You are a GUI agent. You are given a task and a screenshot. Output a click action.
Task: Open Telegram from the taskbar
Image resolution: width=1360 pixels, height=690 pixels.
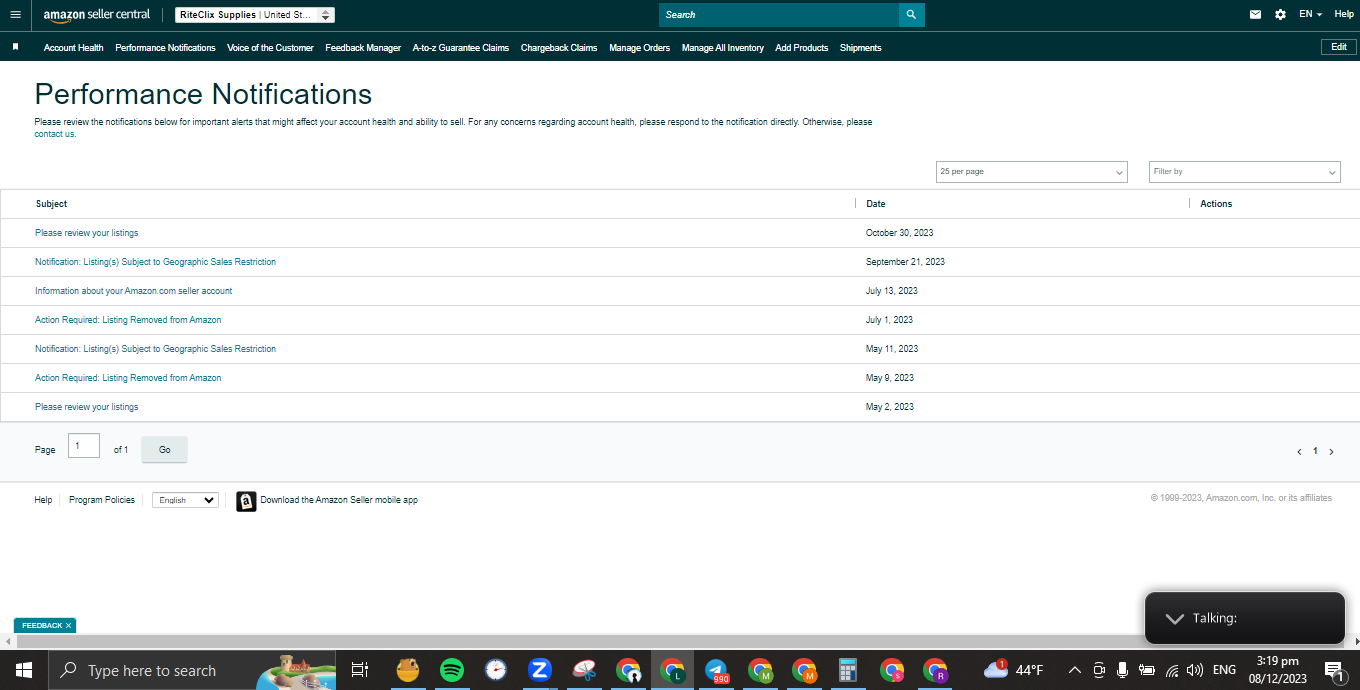click(x=716, y=670)
